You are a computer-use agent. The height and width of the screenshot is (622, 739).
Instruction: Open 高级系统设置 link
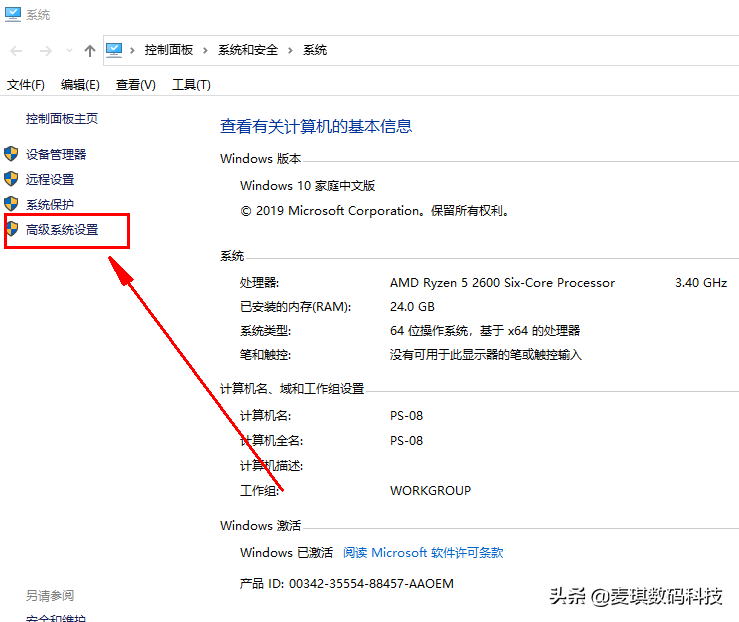coord(62,229)
